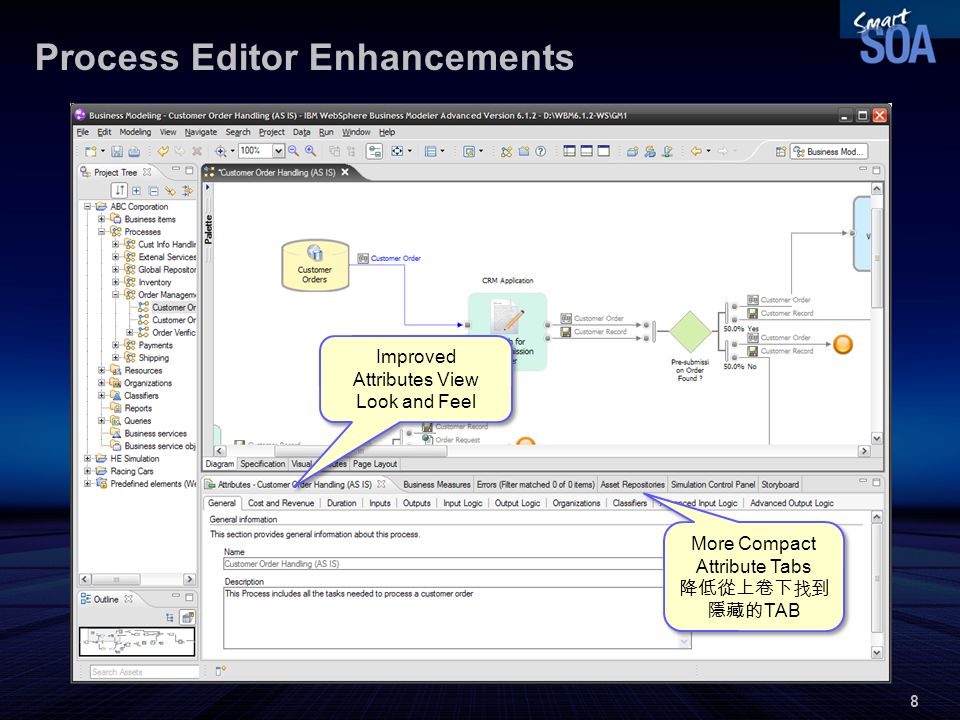Toggle the single-pane layout toolbar button
Image resolution: width=960 pixels, height=720 pixels.
(x=604, y=151)
